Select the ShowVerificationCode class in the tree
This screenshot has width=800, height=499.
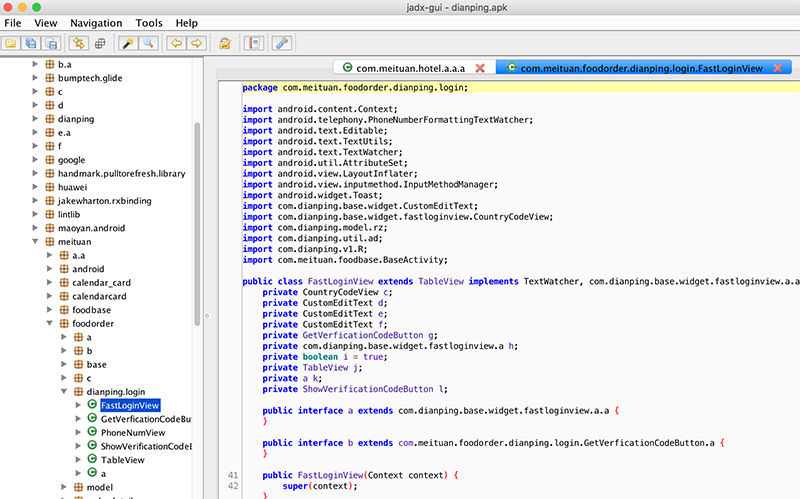tap(146, 446)
